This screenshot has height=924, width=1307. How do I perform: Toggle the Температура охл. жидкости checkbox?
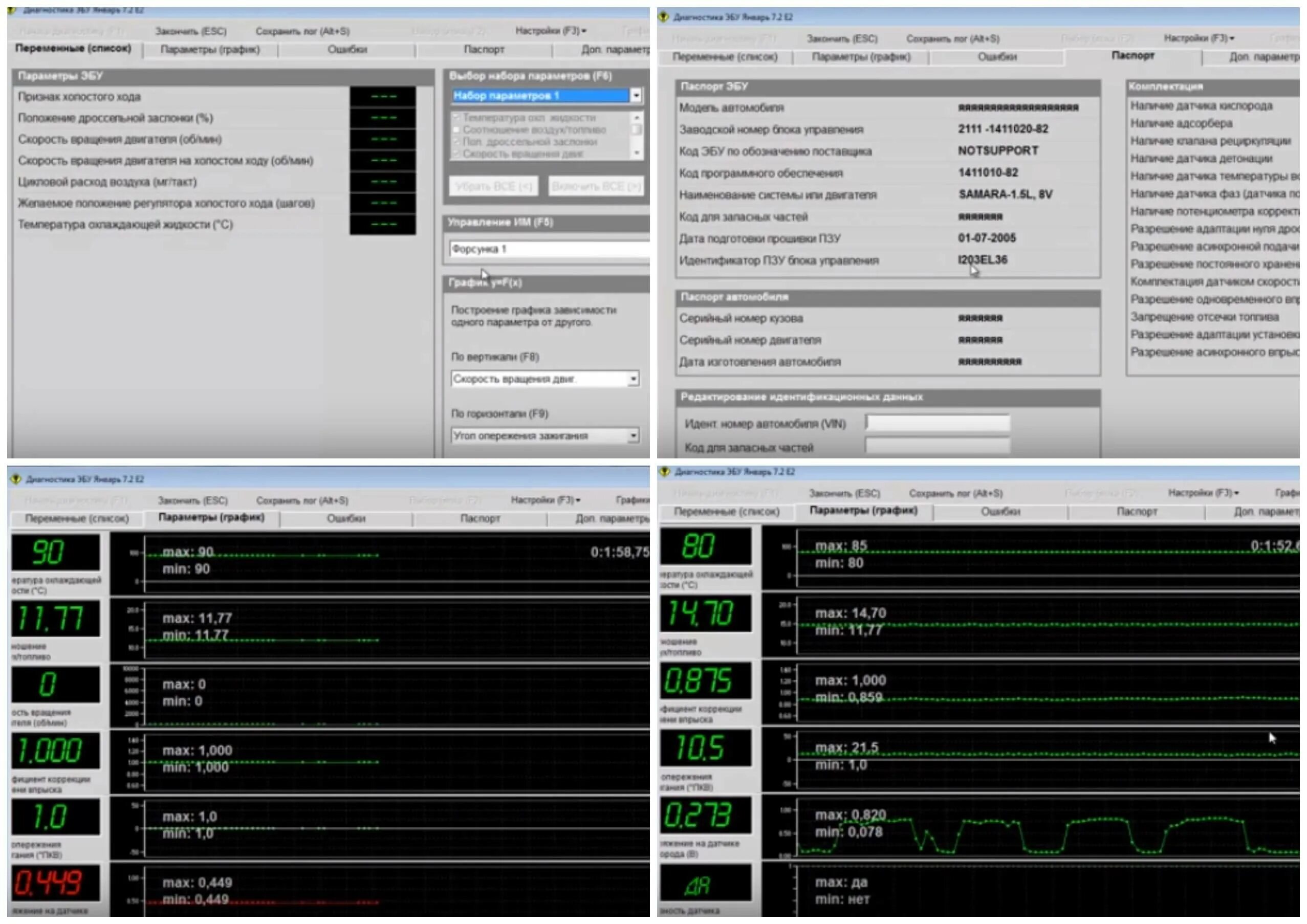(456, 118)
